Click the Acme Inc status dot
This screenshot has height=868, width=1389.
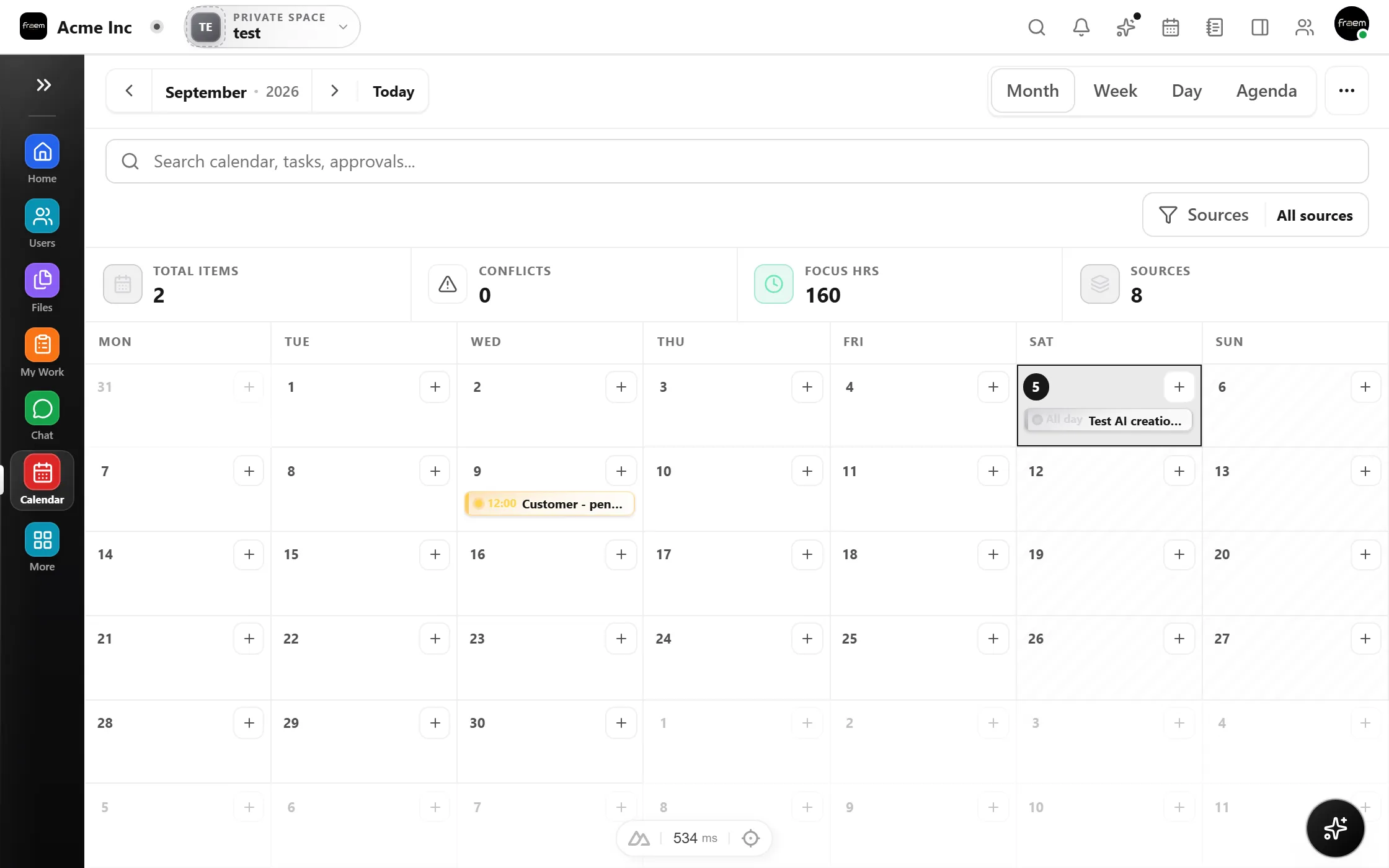pos(157,27)
